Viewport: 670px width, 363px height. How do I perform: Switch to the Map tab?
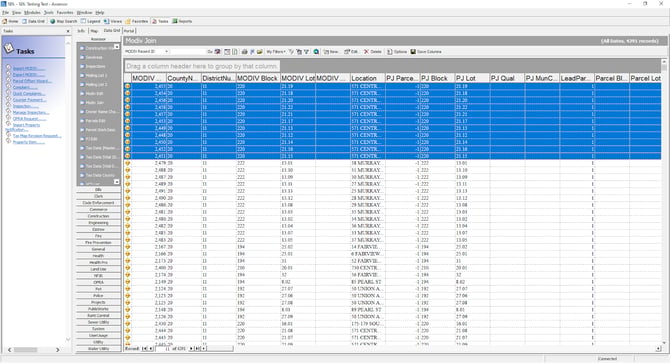(94, 31)
